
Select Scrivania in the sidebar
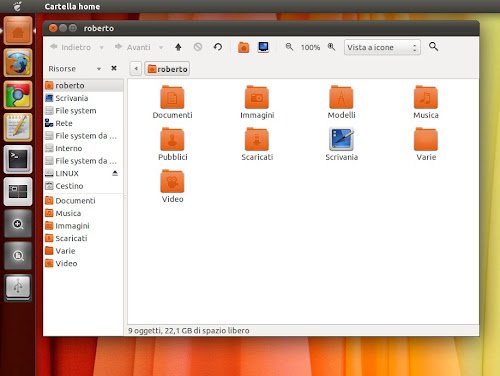(x=83, y=98)
